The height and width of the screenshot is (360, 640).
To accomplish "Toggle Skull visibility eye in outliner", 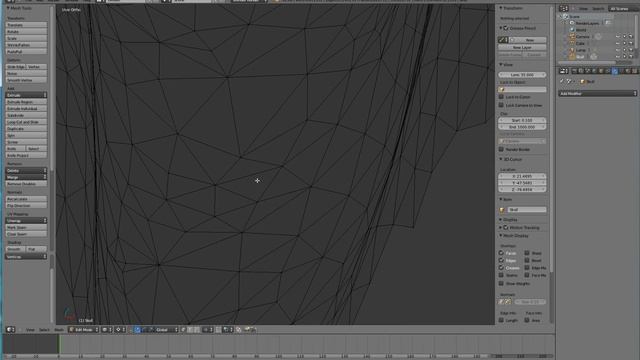I will pos(618,56).
